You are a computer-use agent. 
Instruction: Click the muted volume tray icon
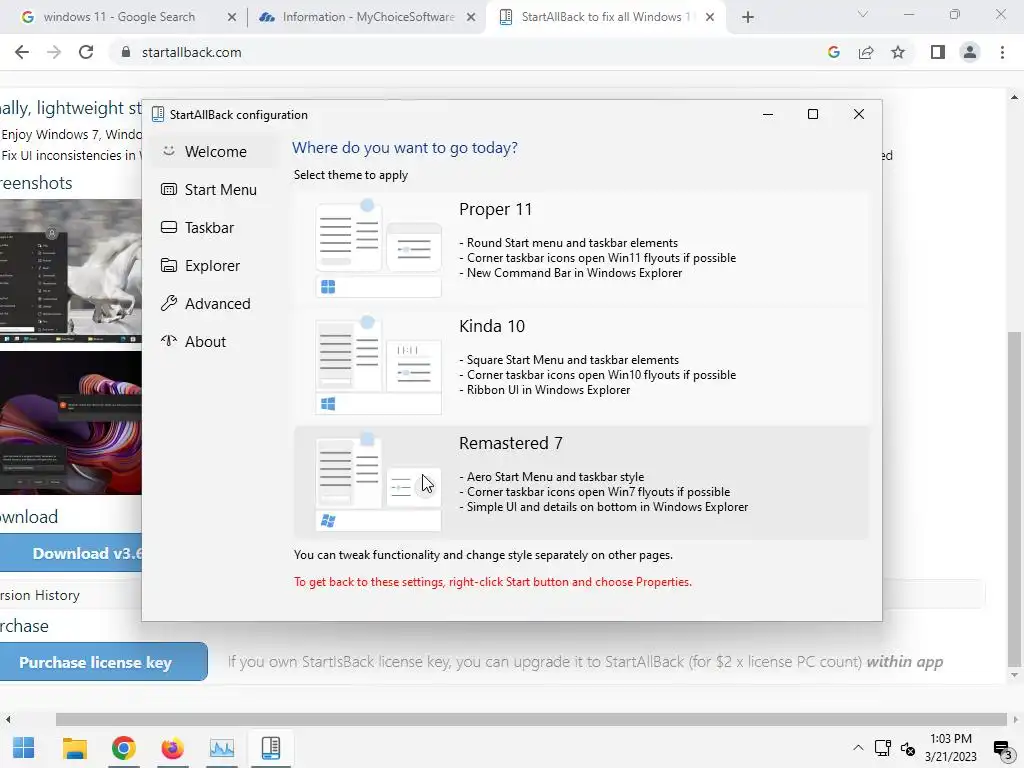coord(908,748)
